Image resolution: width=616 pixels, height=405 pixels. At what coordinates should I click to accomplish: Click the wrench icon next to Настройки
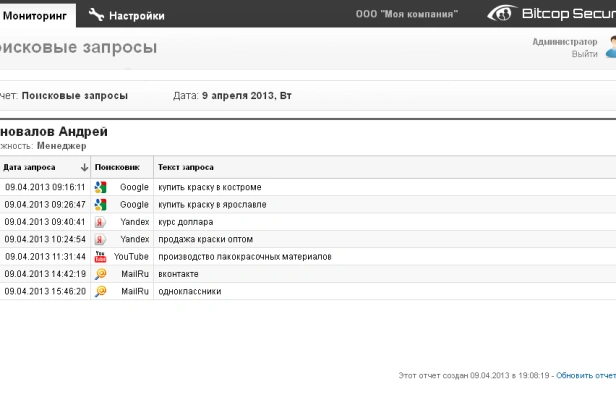tap(96, 15)
